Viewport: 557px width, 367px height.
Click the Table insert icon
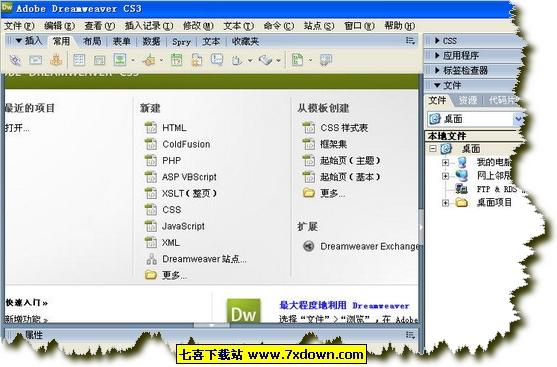point(79,60)
